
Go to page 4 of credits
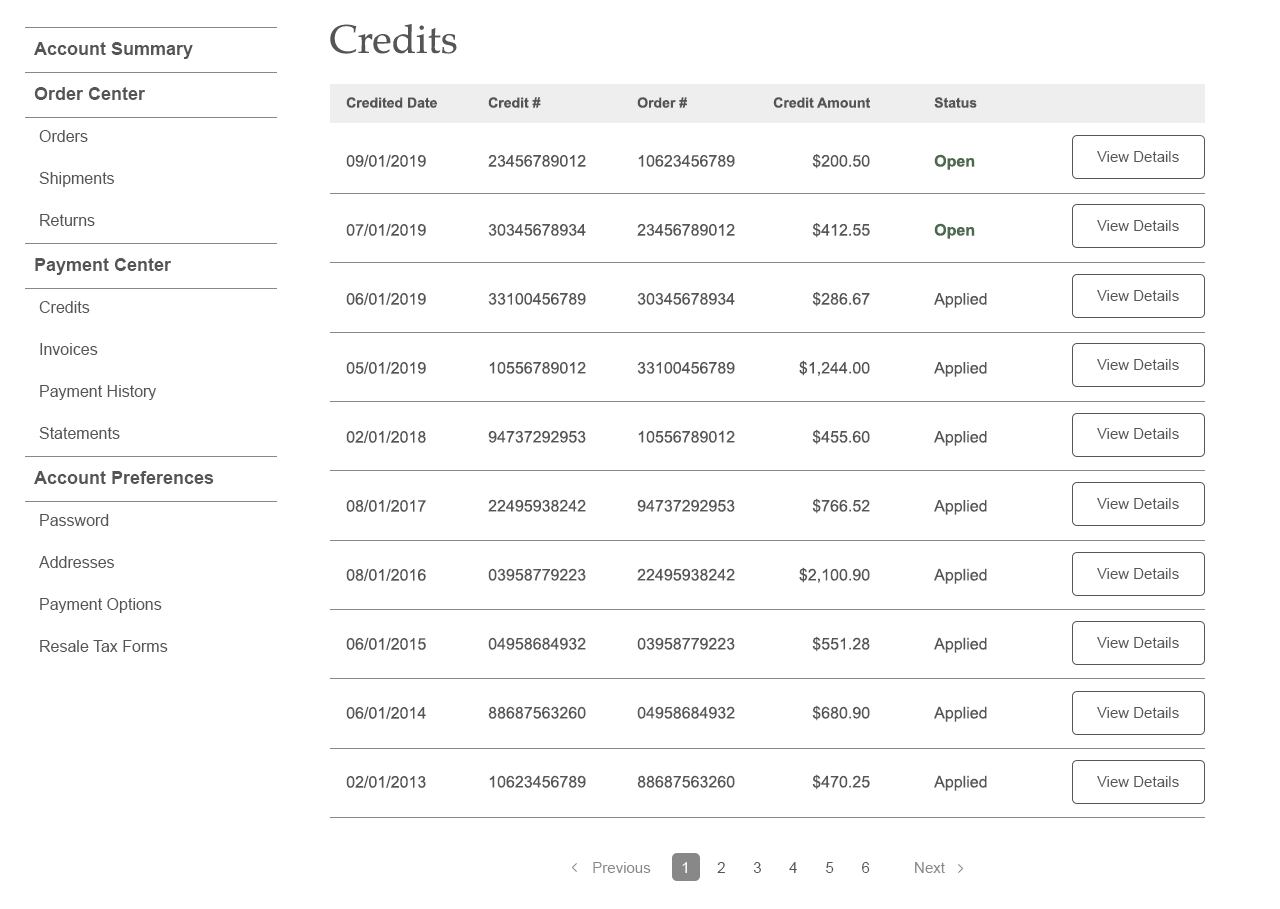(793, 868)
